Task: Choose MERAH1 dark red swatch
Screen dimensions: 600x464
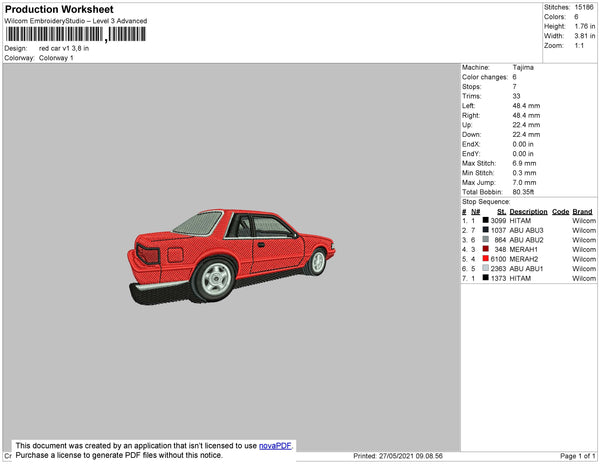Action: [485, 249]
